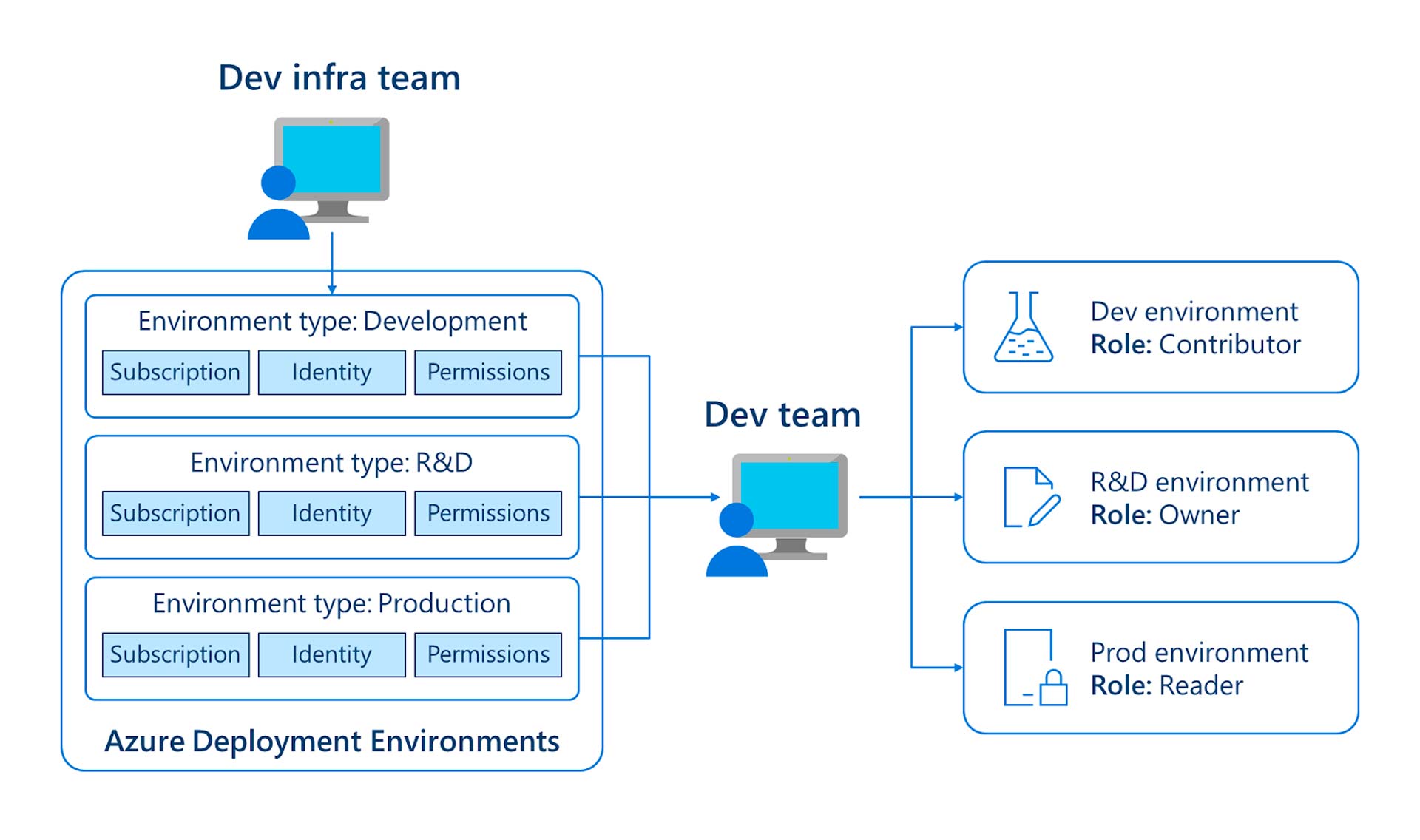Click 'Dev environment' text
The width and height of the screenshot is (1420, 840).
pos(1194,311)
